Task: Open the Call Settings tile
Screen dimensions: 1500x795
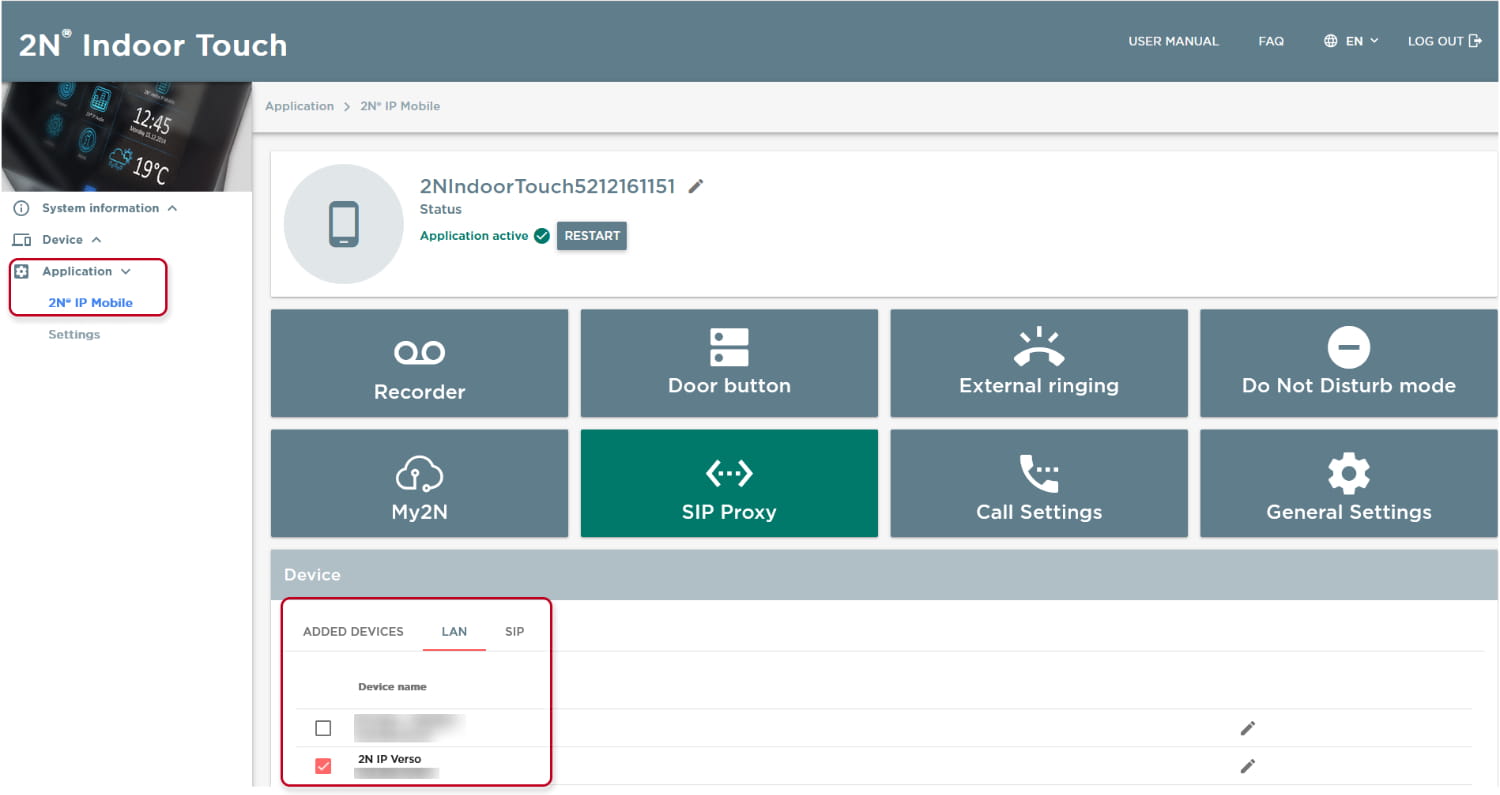Action: tap(1039, 483)
